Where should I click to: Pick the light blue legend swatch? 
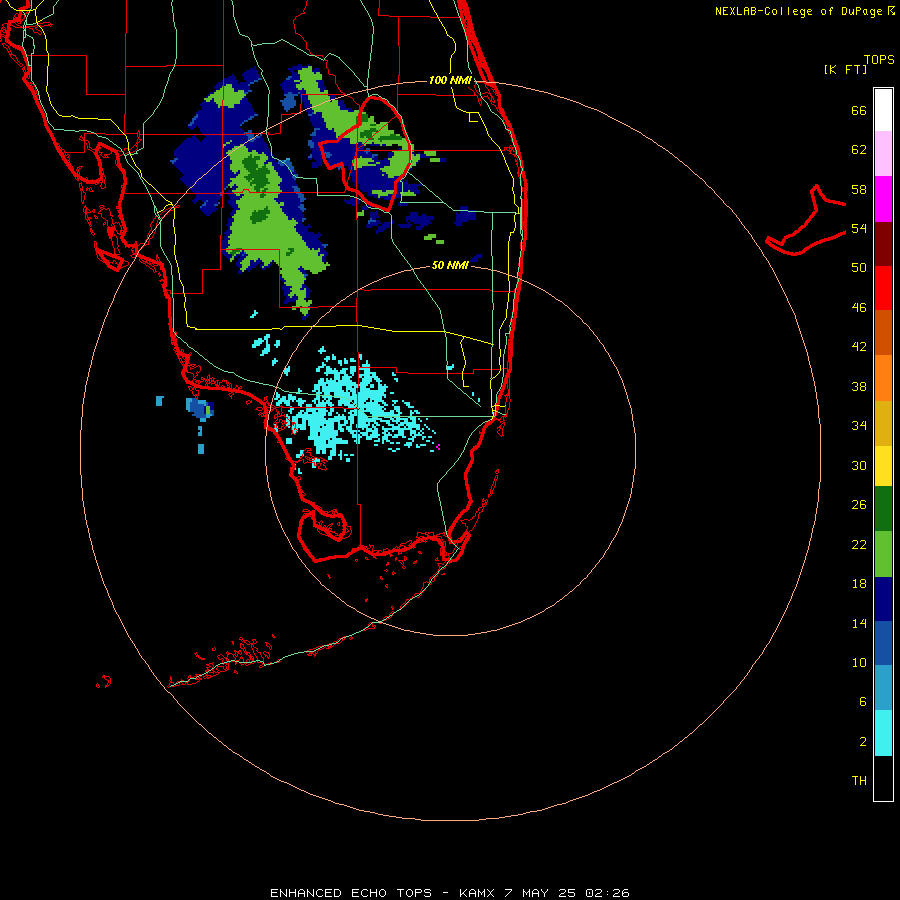tap(883, 688)
